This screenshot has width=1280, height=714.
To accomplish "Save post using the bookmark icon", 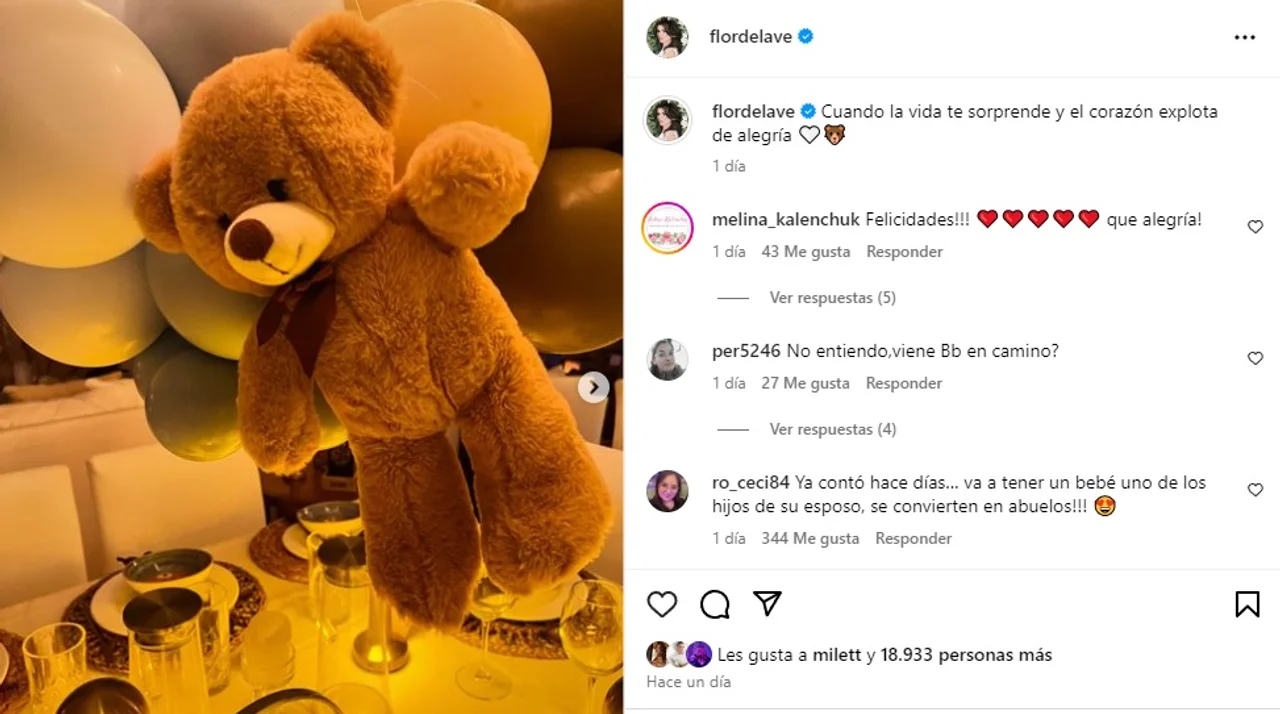I will click(x=1247, y=604).
